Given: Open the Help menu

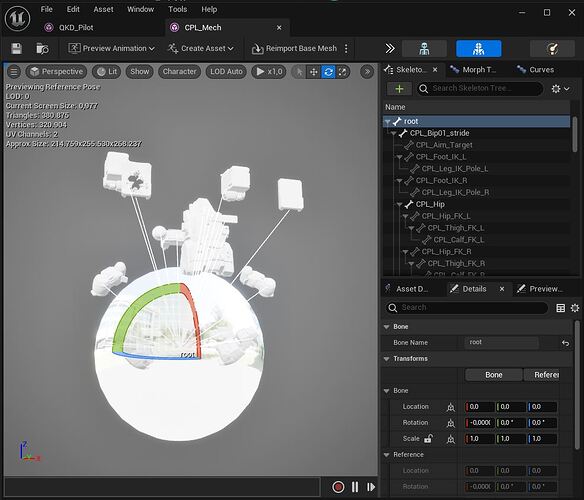Looking at the screenshot, I should 209,9.
